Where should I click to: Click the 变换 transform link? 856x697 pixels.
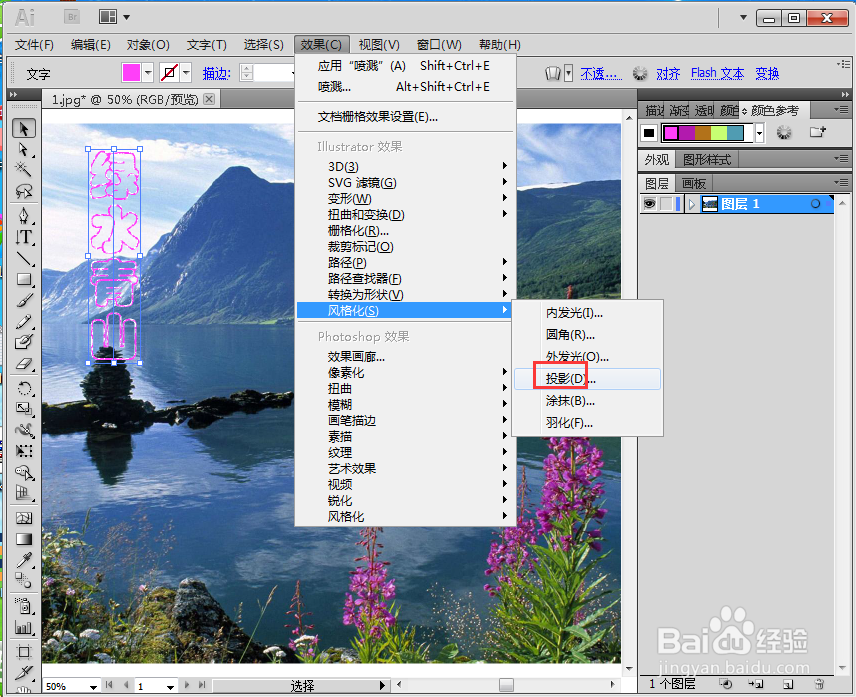tap(766, 73)
